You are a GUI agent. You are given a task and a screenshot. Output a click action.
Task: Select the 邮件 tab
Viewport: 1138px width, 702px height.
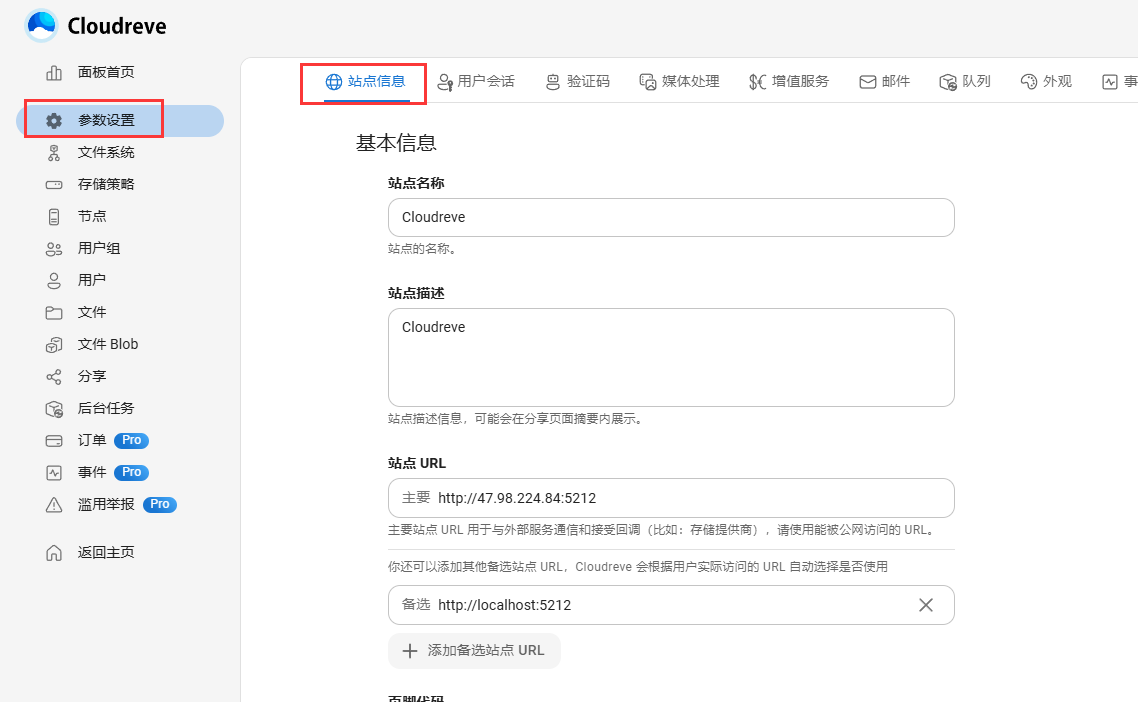885,81
